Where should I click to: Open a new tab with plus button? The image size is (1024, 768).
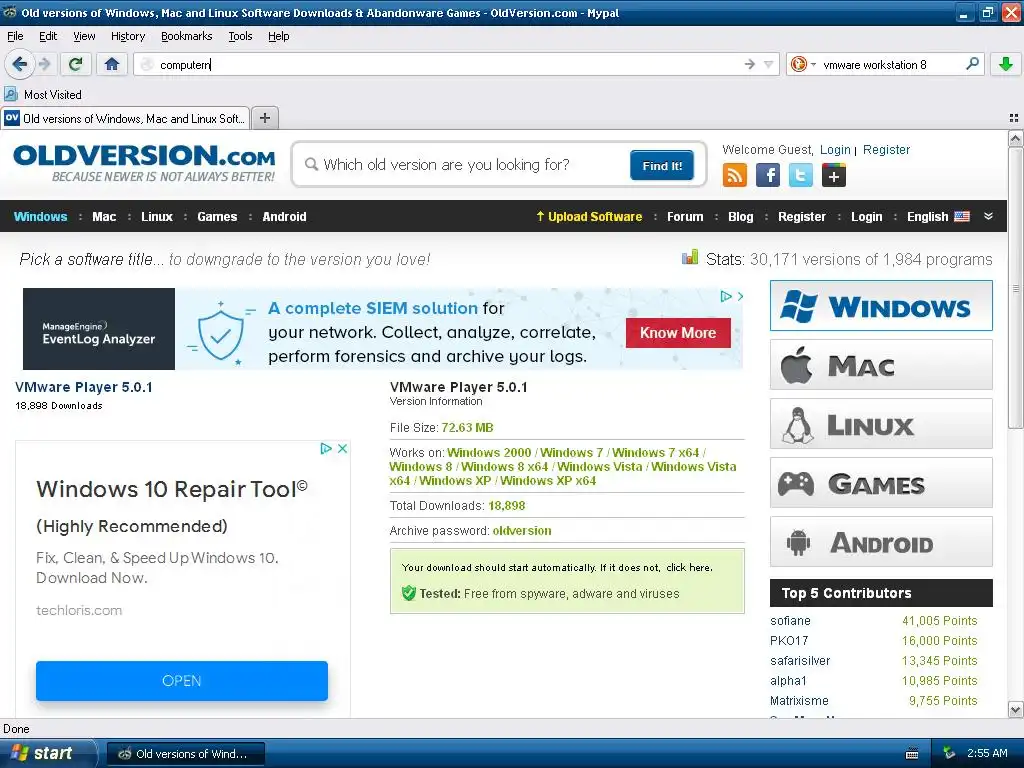(x=264, y=118)
